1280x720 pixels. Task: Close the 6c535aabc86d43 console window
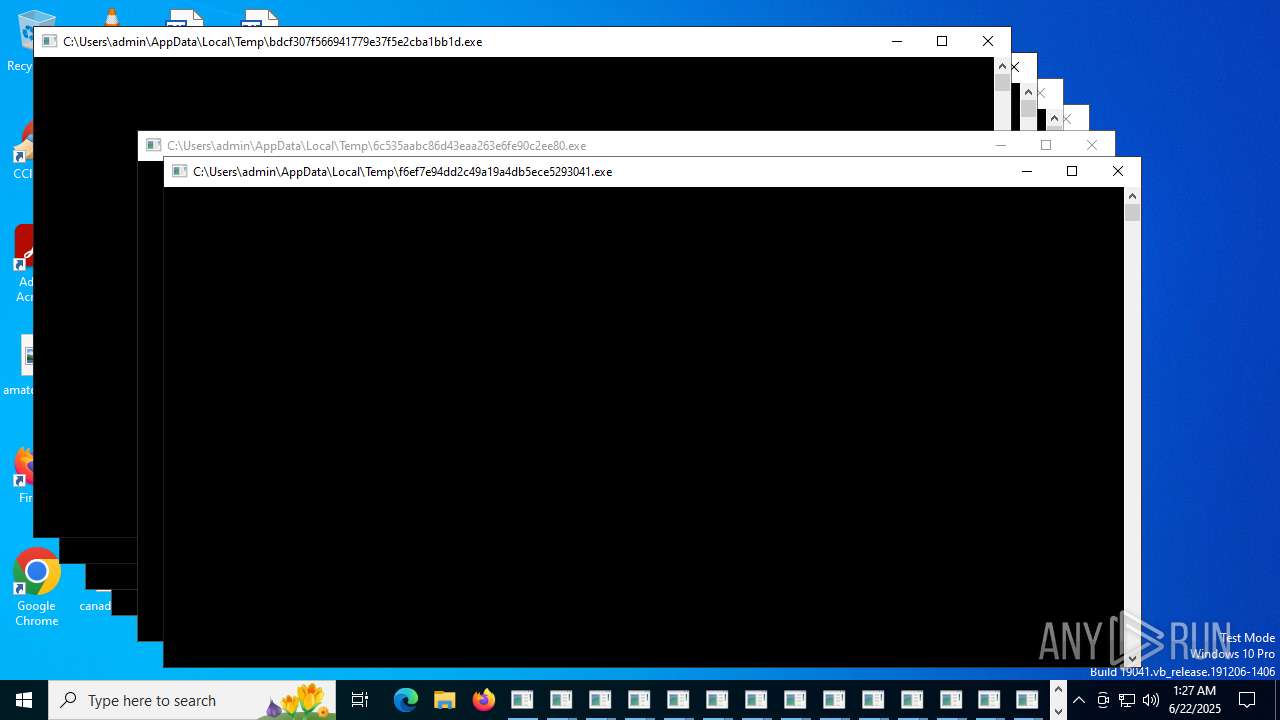click(1092, 145)
